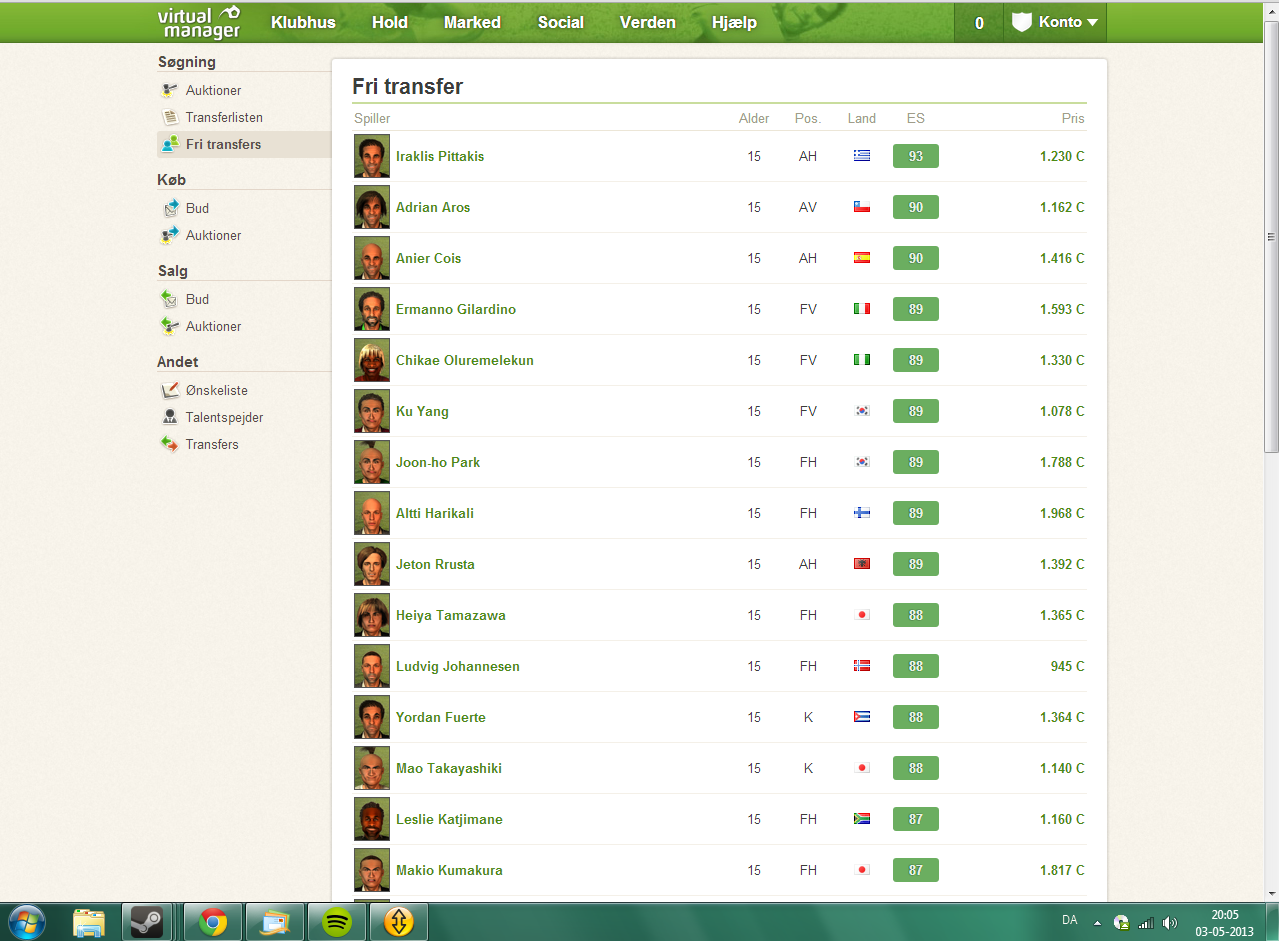The height and width of the screenshot is (941, 1279).
Task: Click Yordan Fuerte's portrait thumbnail
Action: (x=372, y=717)
